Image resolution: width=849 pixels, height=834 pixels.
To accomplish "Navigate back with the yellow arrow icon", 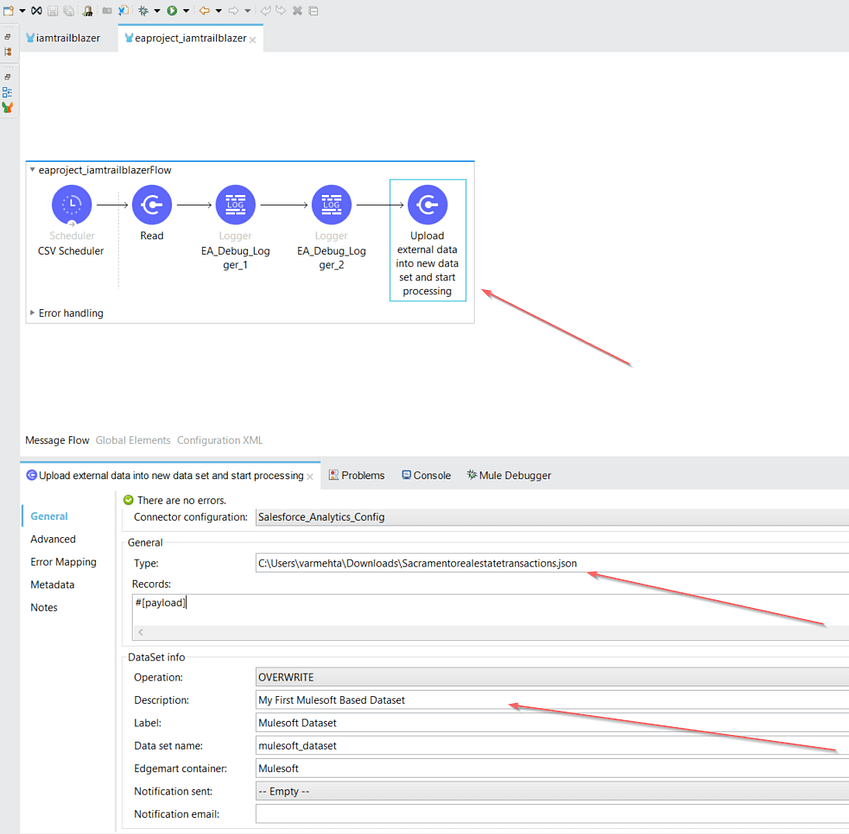I will pyautogui.click(x=204, y=11).
